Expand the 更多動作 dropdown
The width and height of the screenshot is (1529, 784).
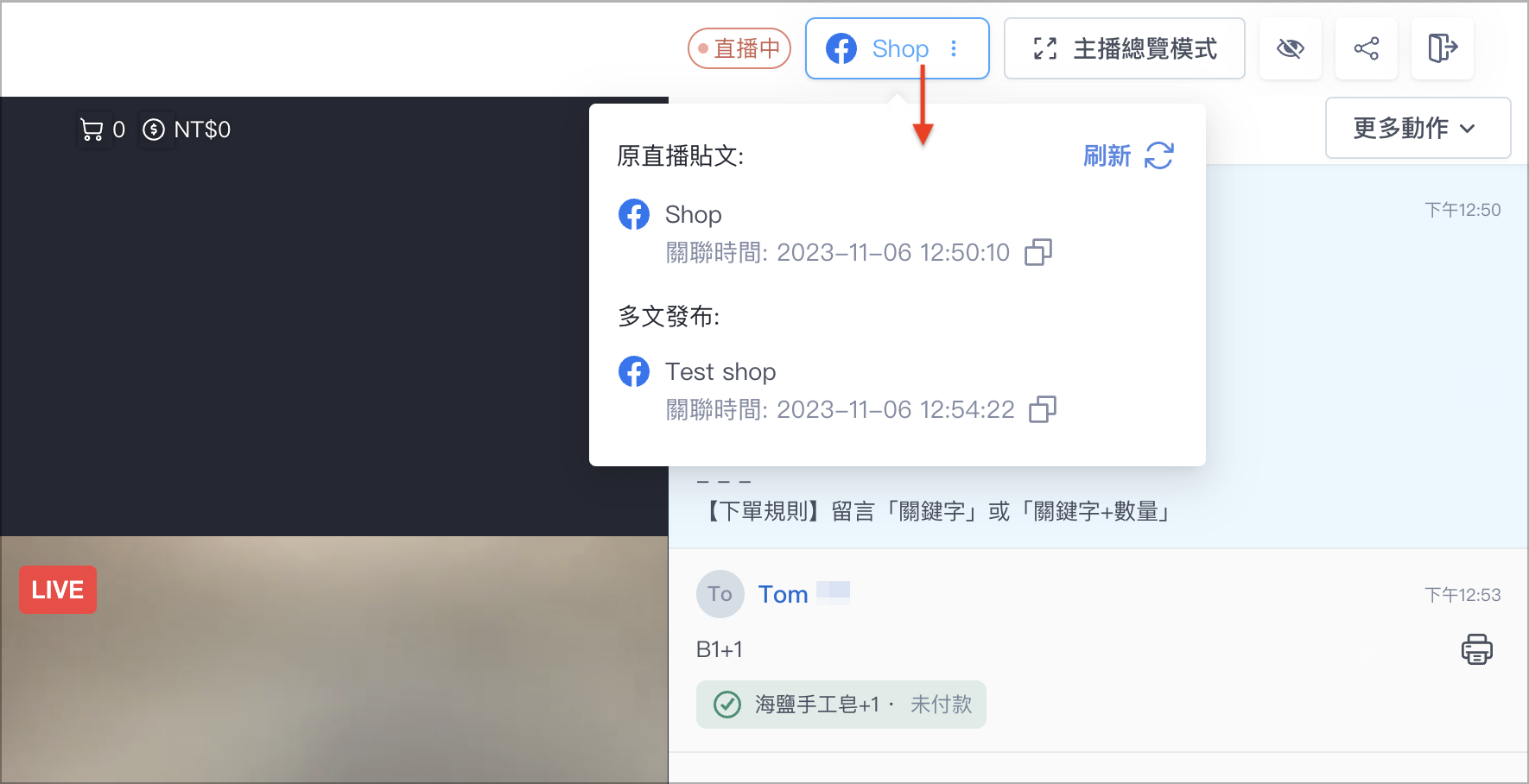pos(1418,128)
